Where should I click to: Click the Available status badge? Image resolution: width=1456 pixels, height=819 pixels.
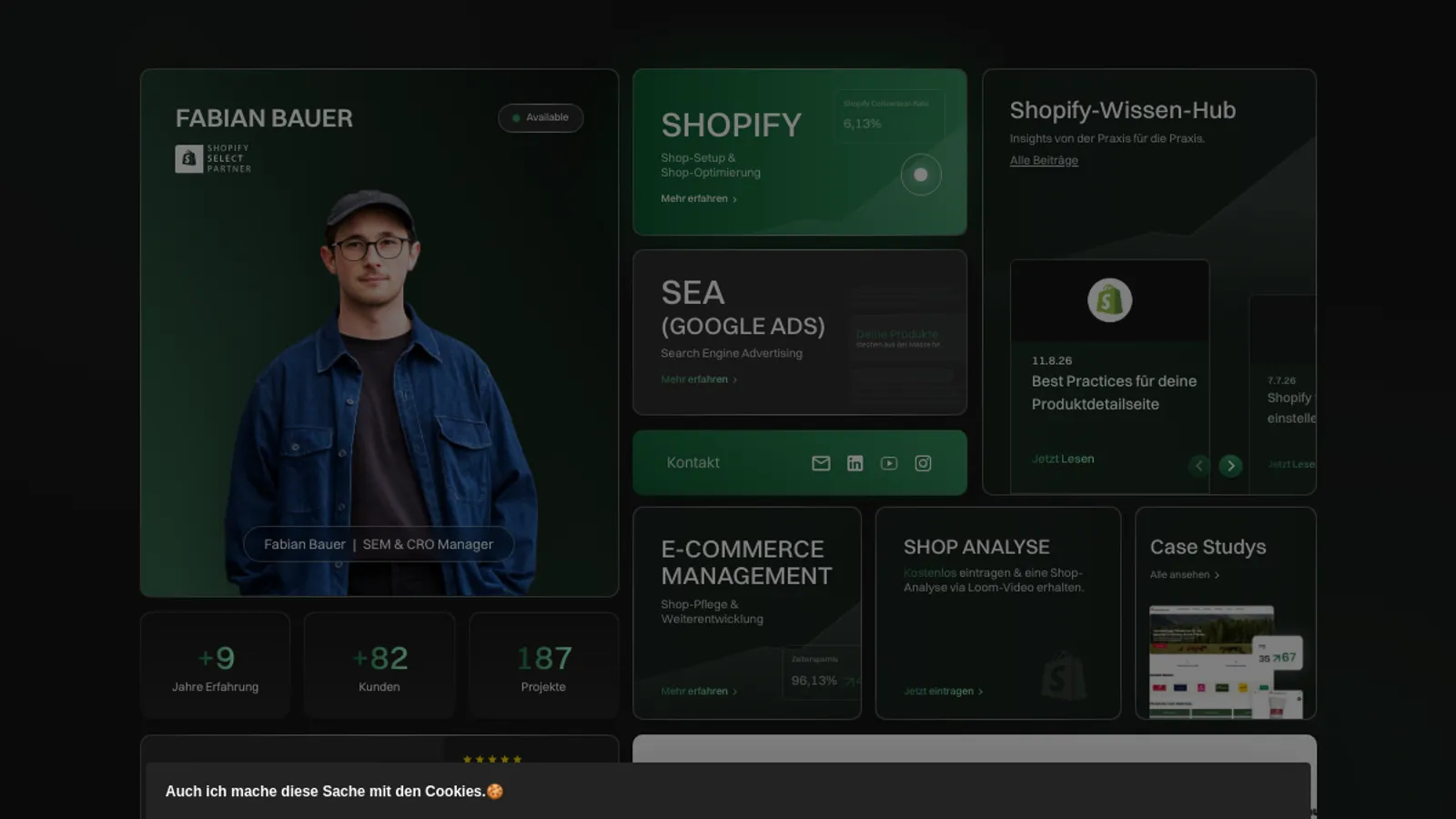541,117
